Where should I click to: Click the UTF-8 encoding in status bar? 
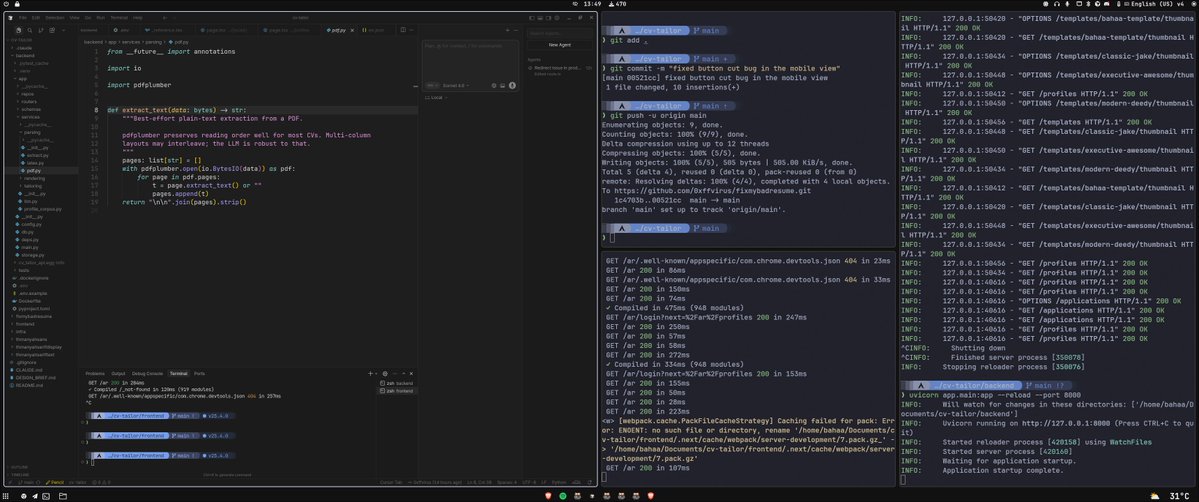pos(528,482)
